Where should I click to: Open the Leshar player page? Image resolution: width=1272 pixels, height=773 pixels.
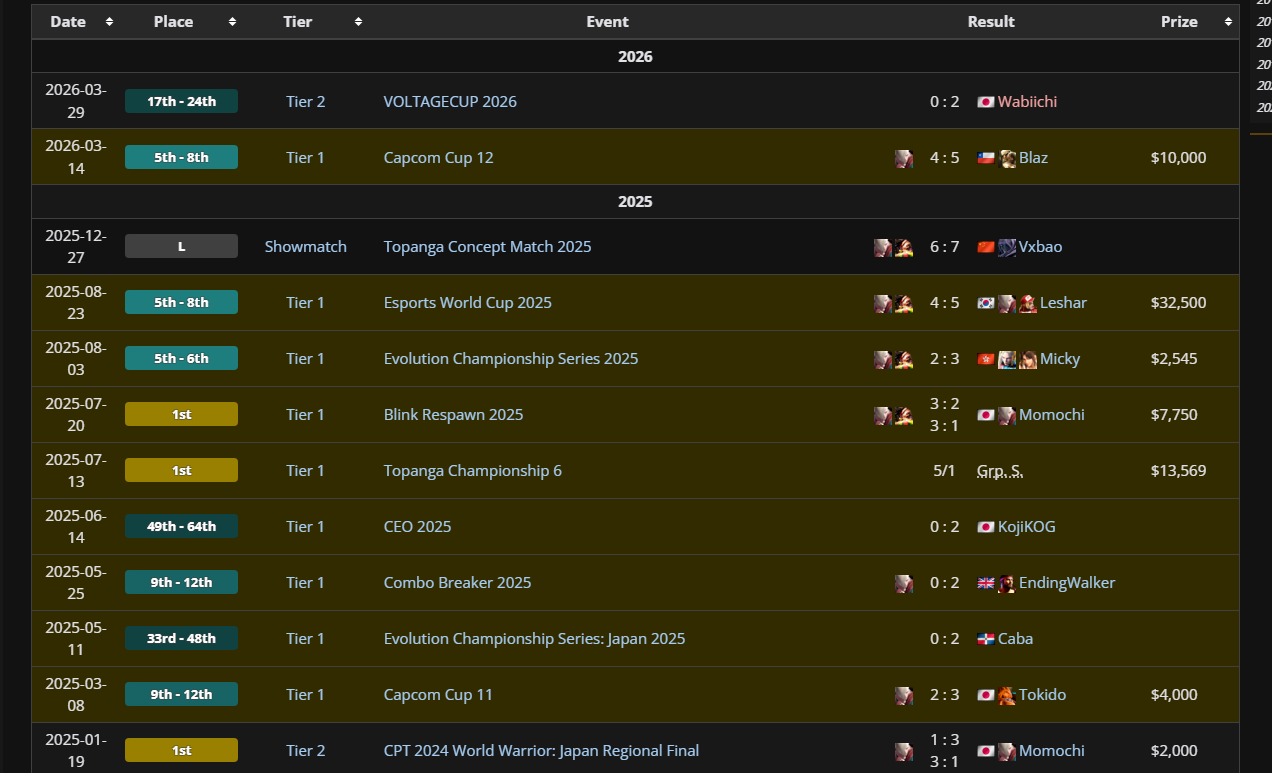(x=1063, y=303)
